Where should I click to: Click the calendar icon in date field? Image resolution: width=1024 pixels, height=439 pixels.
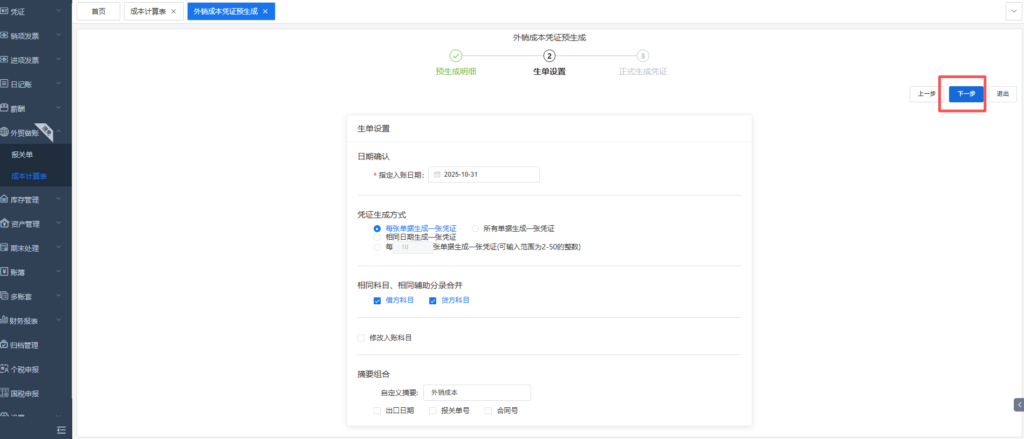pos(437,175)
